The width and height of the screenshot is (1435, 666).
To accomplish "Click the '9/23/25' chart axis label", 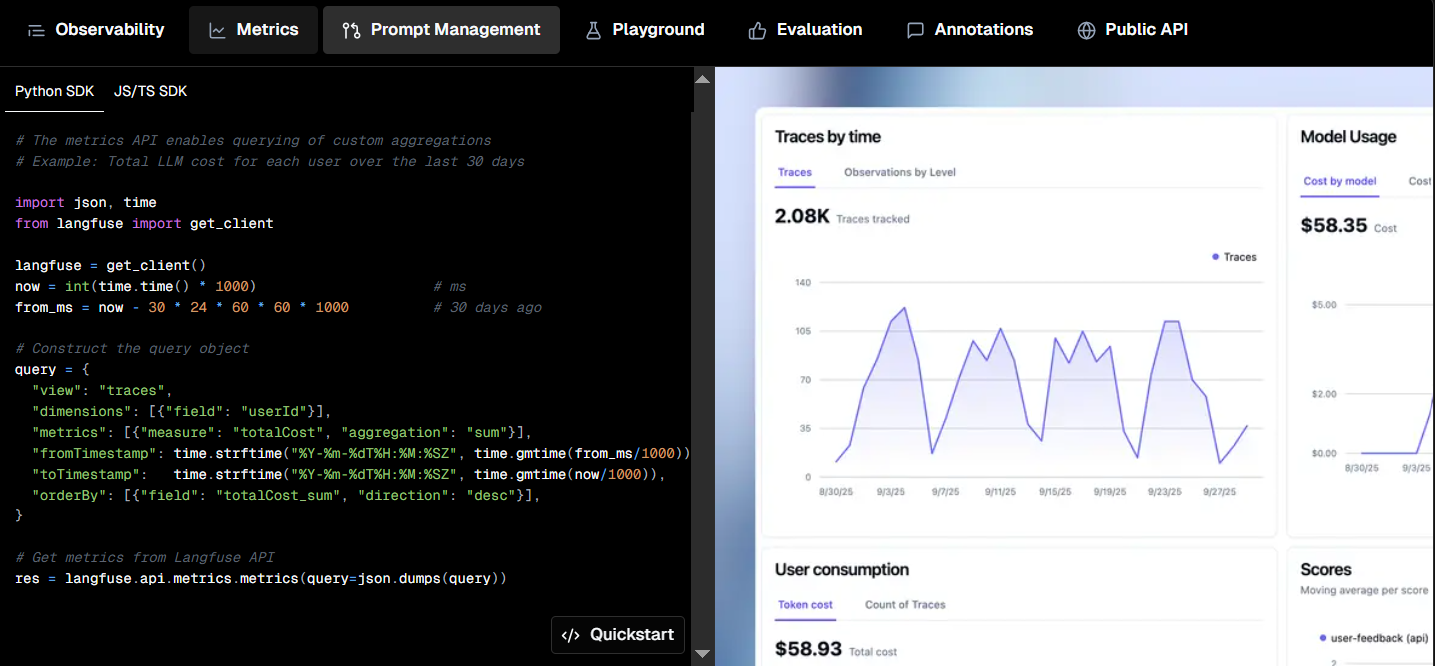I will (x=1165, y=492).
